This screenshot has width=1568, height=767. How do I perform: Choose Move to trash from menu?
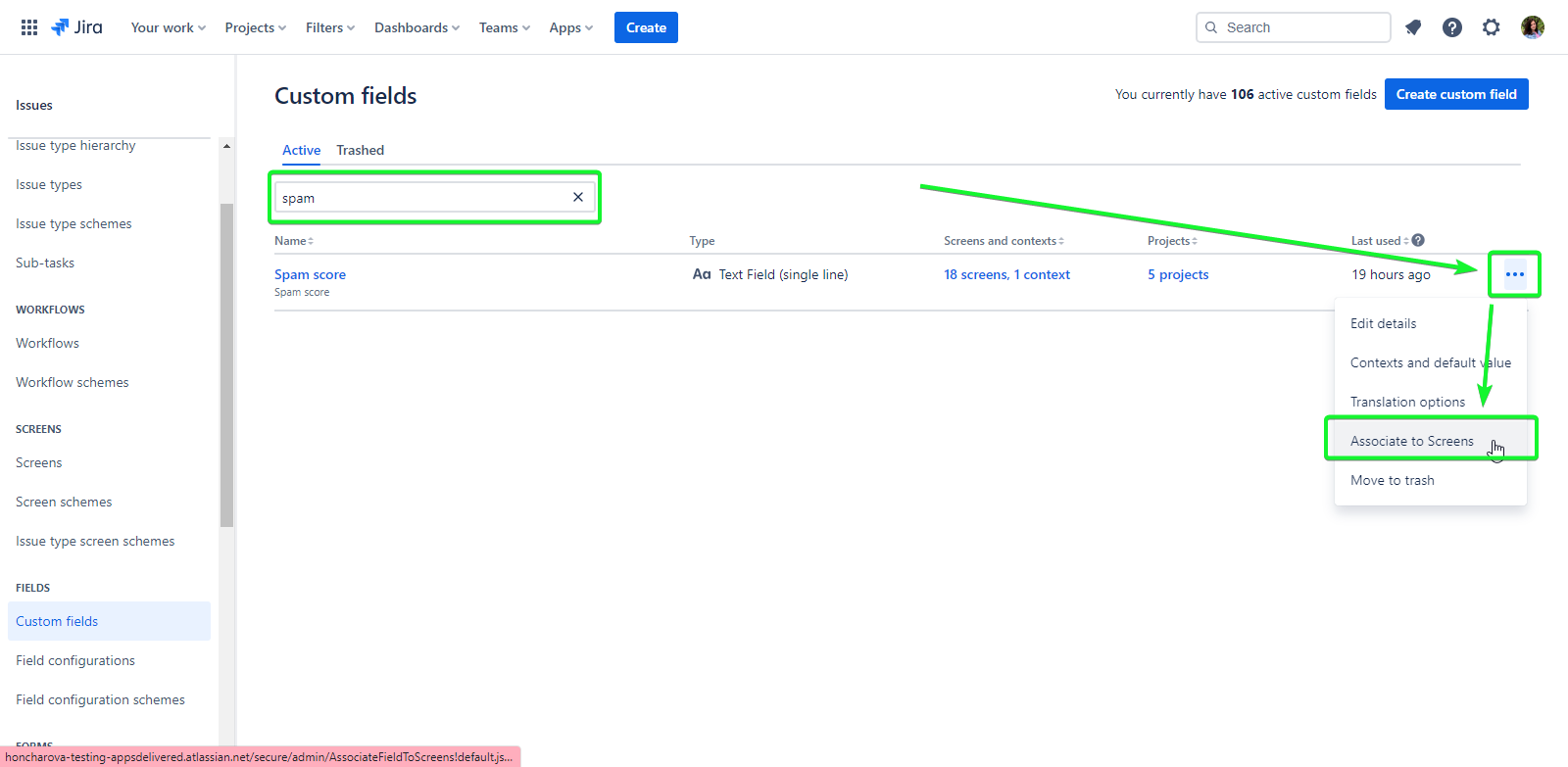(1392, 480)
